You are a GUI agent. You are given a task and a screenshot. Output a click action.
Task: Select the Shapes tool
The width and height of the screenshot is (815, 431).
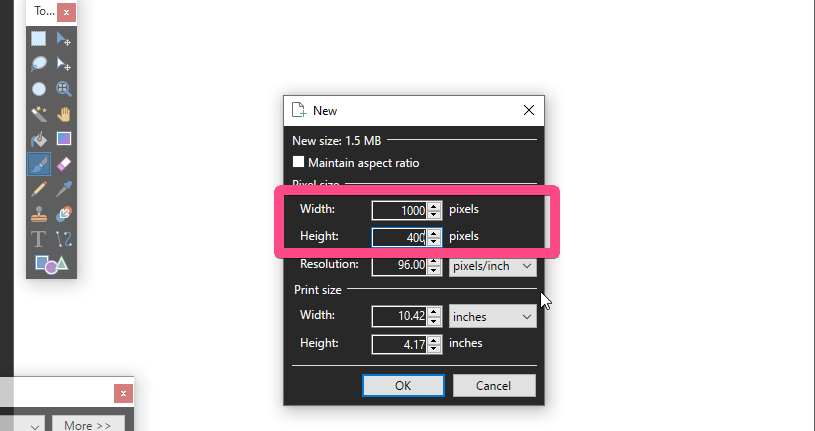tap(51, 265)
